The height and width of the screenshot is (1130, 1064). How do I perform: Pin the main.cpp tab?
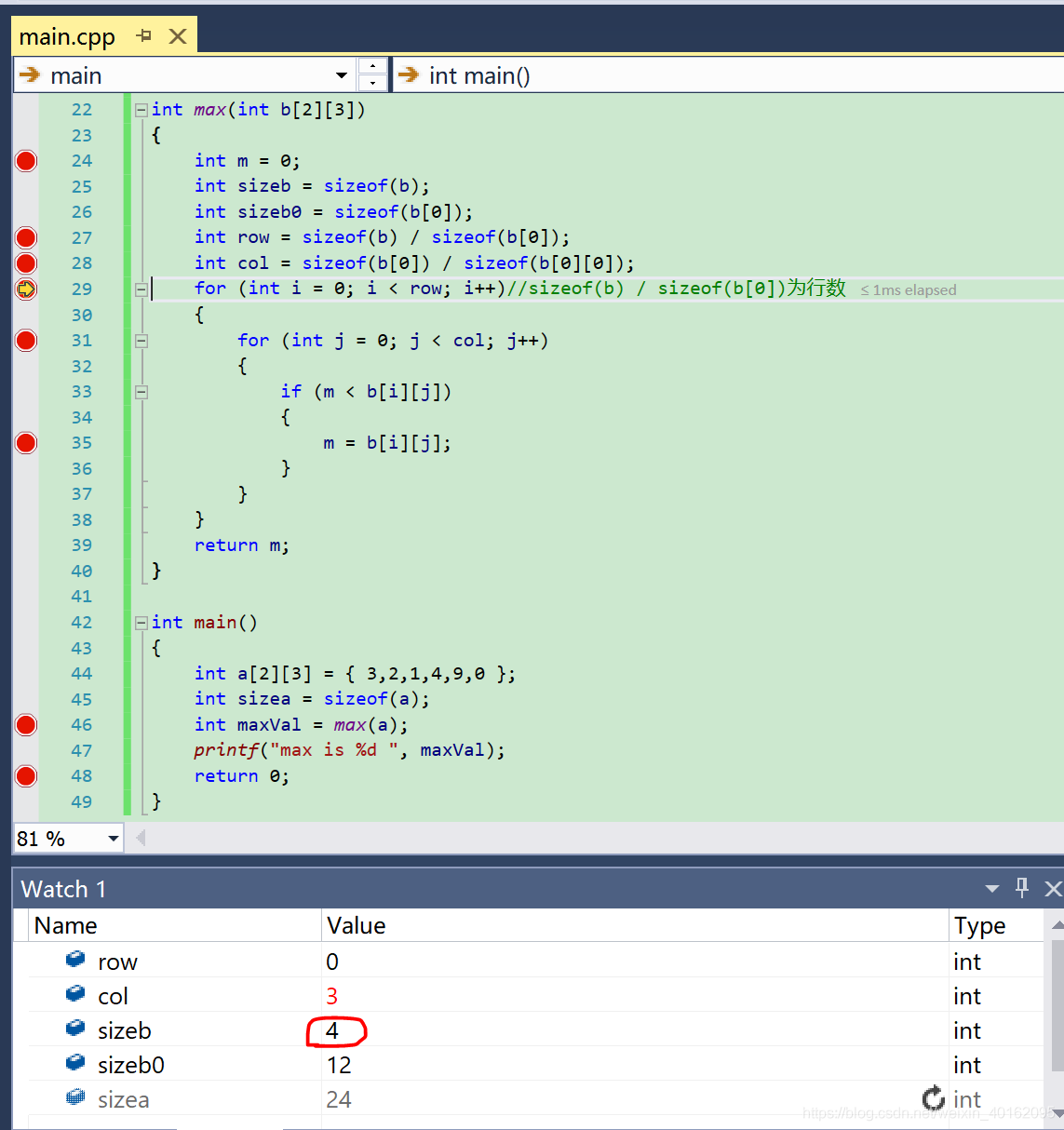[x=143, y=36]
